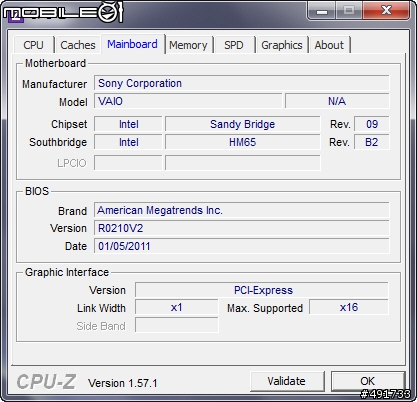
Task: Click the Motherboard group title
Action: (x=56, y=63)
